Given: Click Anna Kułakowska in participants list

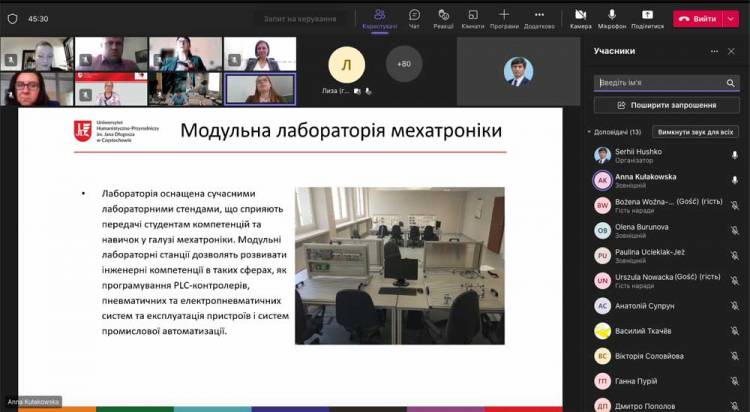Looking at the screenshot, I should coord(646,177).
